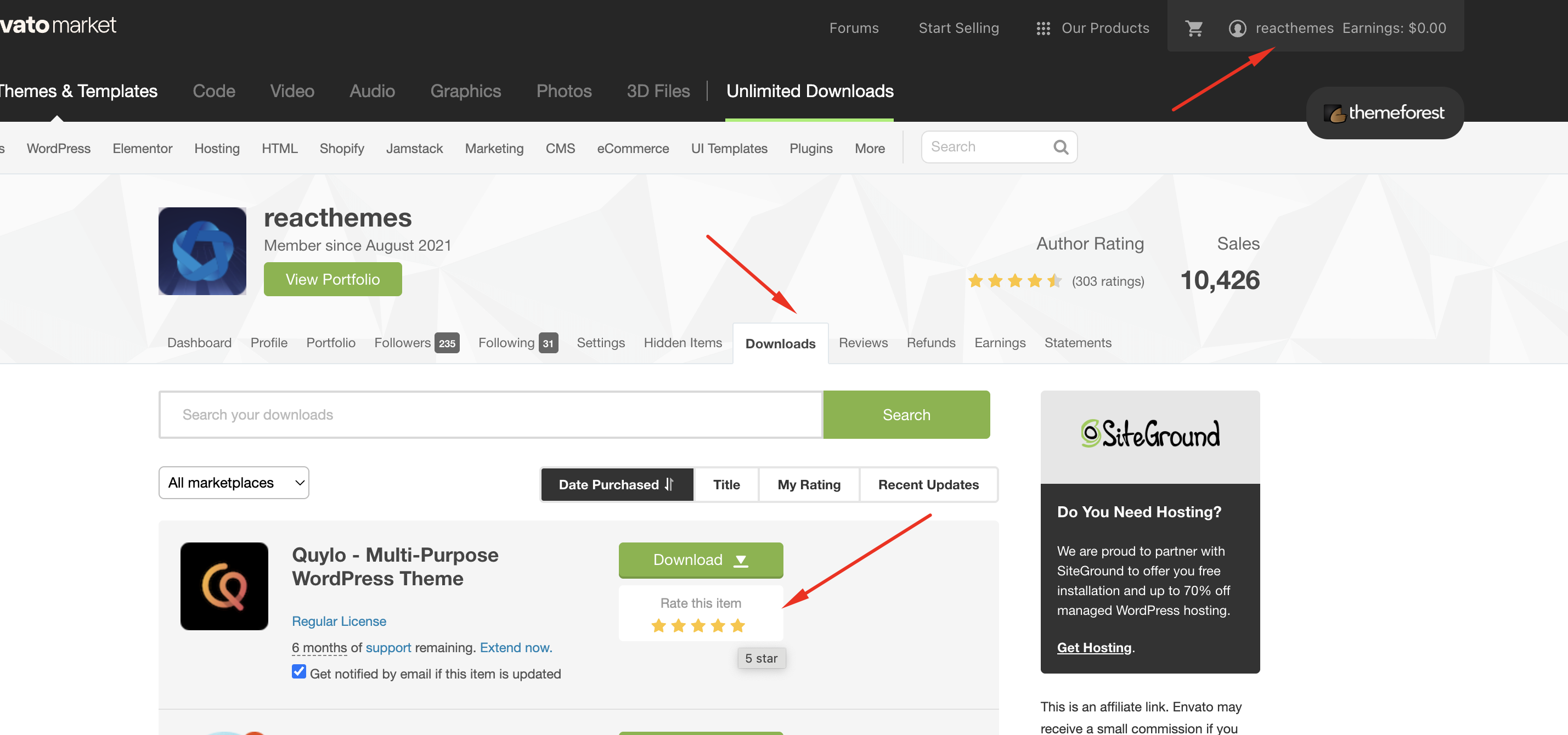Select the Hosting category
This screenshot has height=735, width=1568.
pos(217,149)
